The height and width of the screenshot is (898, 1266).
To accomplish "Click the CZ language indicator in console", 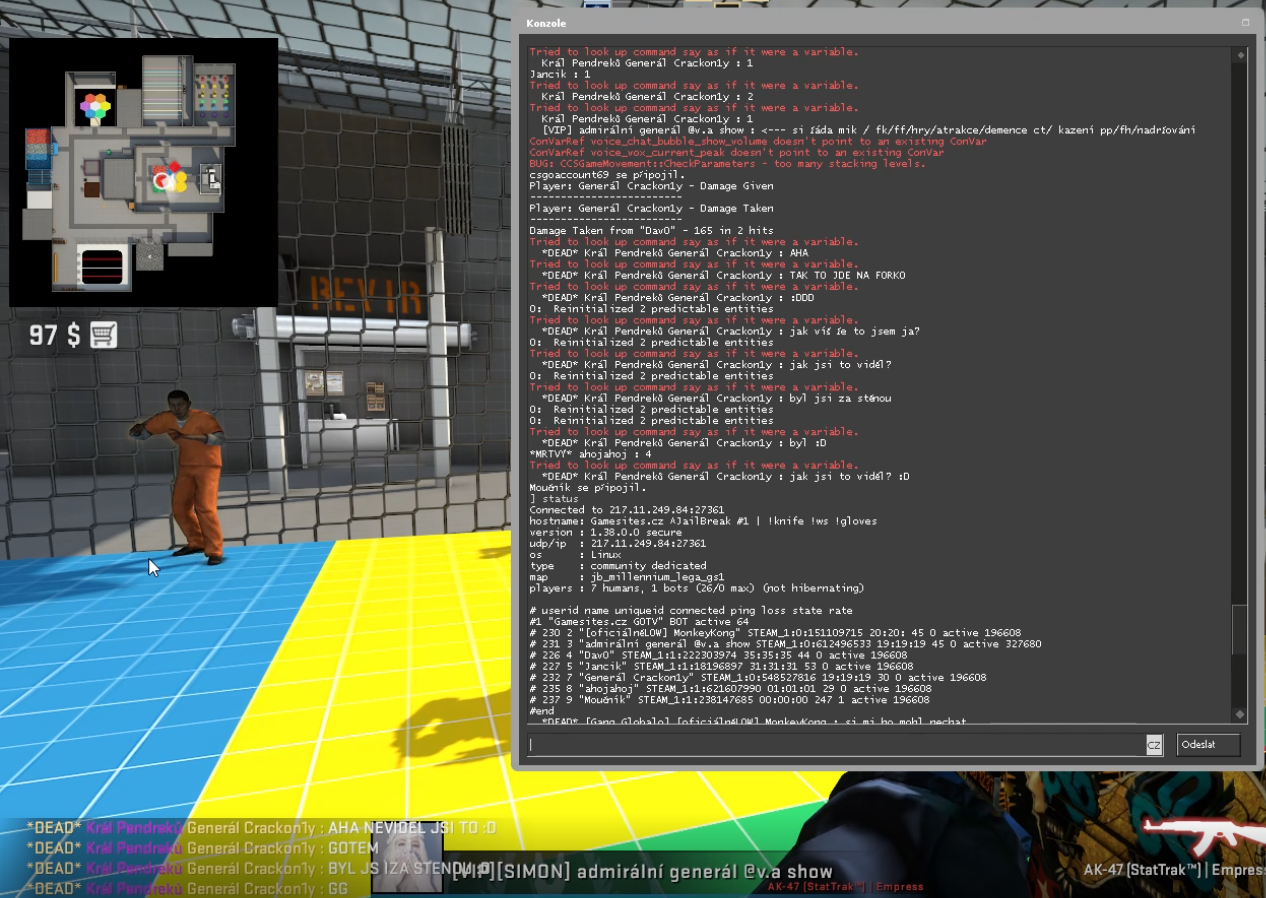I will (1154, 745).
